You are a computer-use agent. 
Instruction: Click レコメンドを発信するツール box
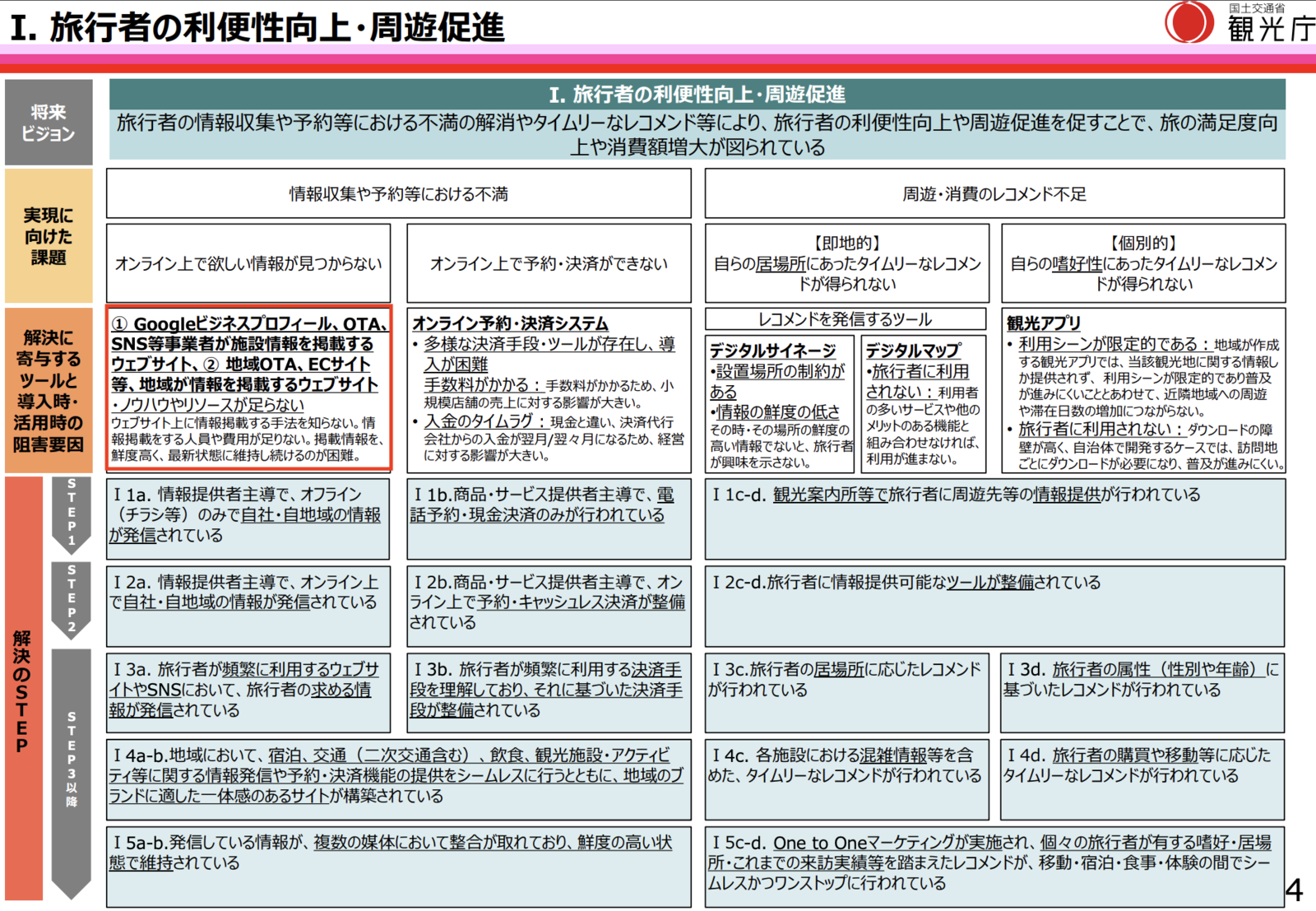click(x=845, y=318)
